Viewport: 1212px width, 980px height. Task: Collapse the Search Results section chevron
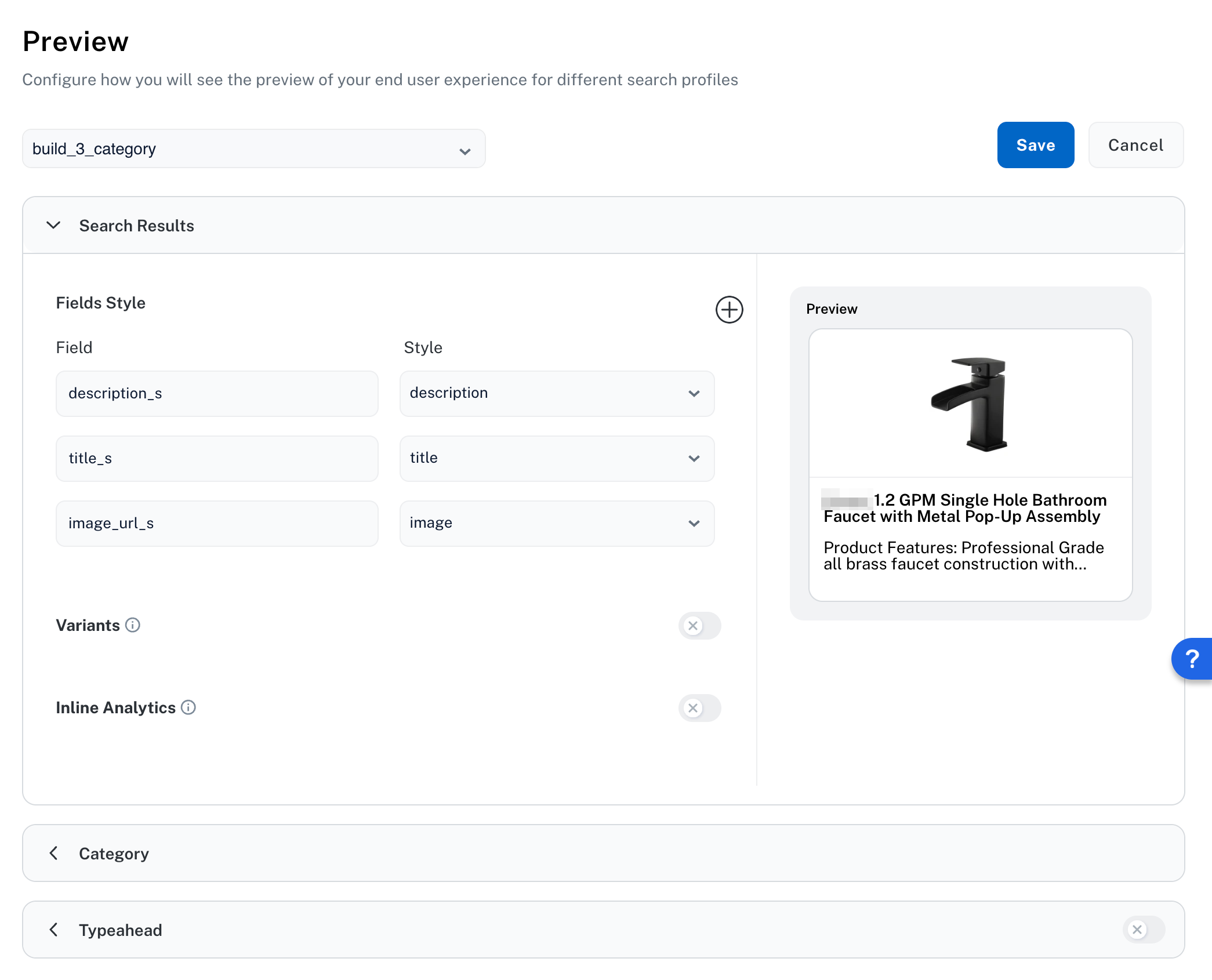pos(53,226)
